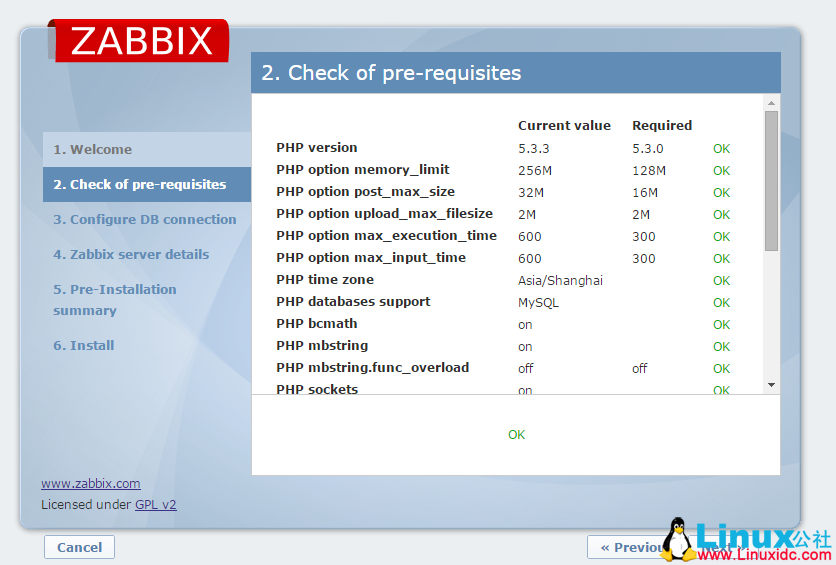This screenshot has height=565, width=836.
Task: Click the '2. Check of pre-requisites' heading
Action: pyautogui.click(x=391, y=73)
